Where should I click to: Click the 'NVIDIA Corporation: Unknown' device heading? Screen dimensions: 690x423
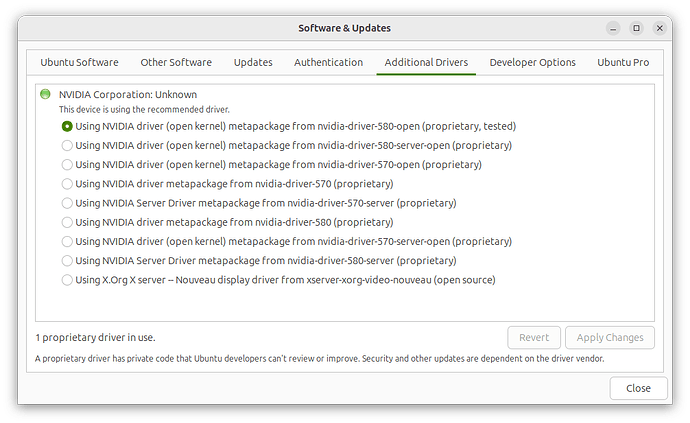click(x=128, y=95)
